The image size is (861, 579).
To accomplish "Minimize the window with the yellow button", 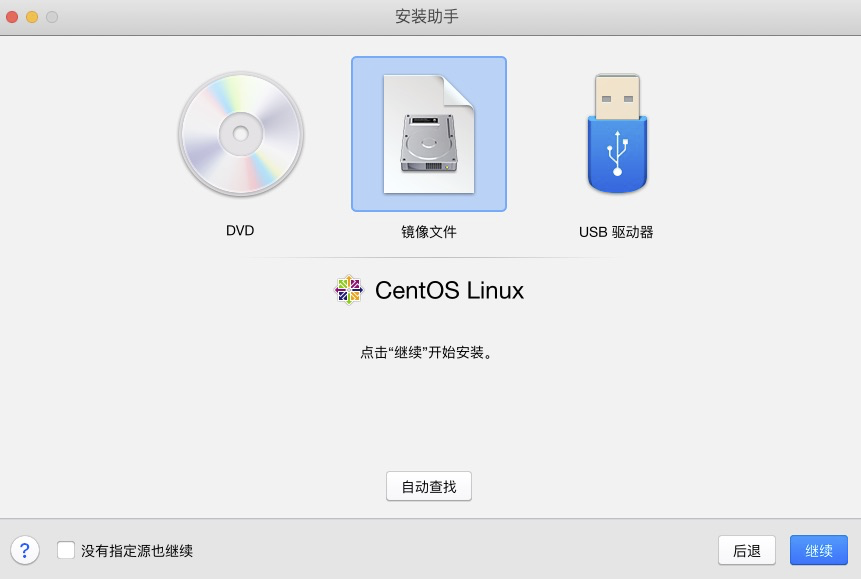I will [x=32, y=17].
